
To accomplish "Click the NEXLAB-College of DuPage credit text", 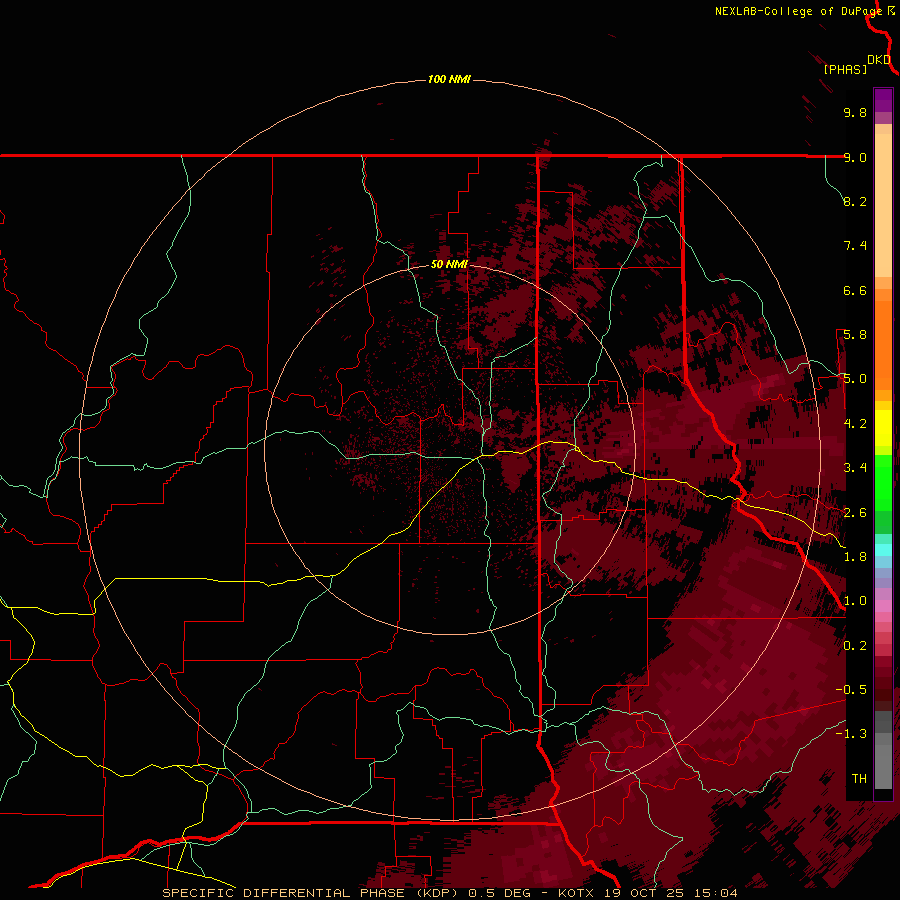I will coord(798,11).
